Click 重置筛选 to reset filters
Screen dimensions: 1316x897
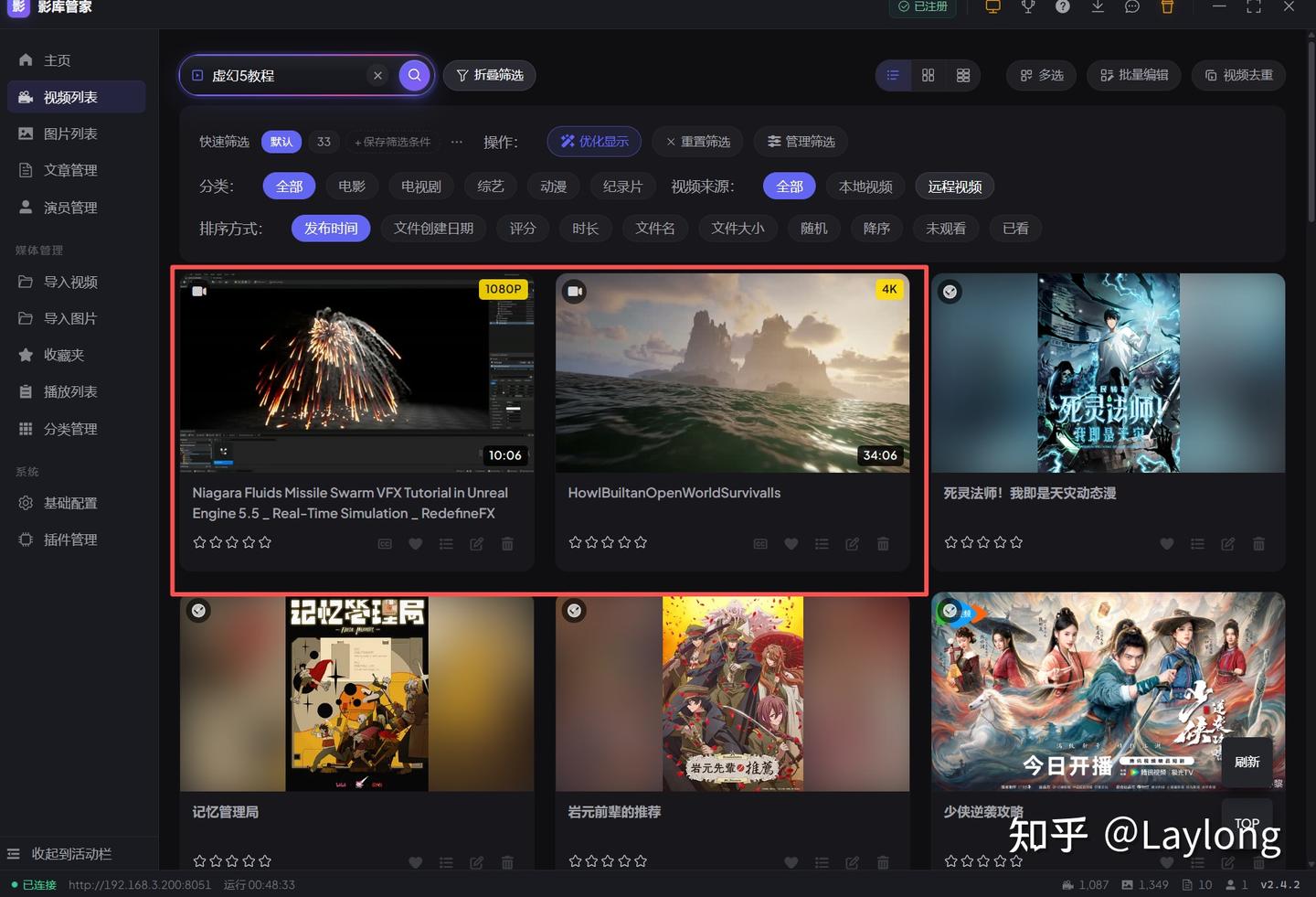[x=698, y=142]
